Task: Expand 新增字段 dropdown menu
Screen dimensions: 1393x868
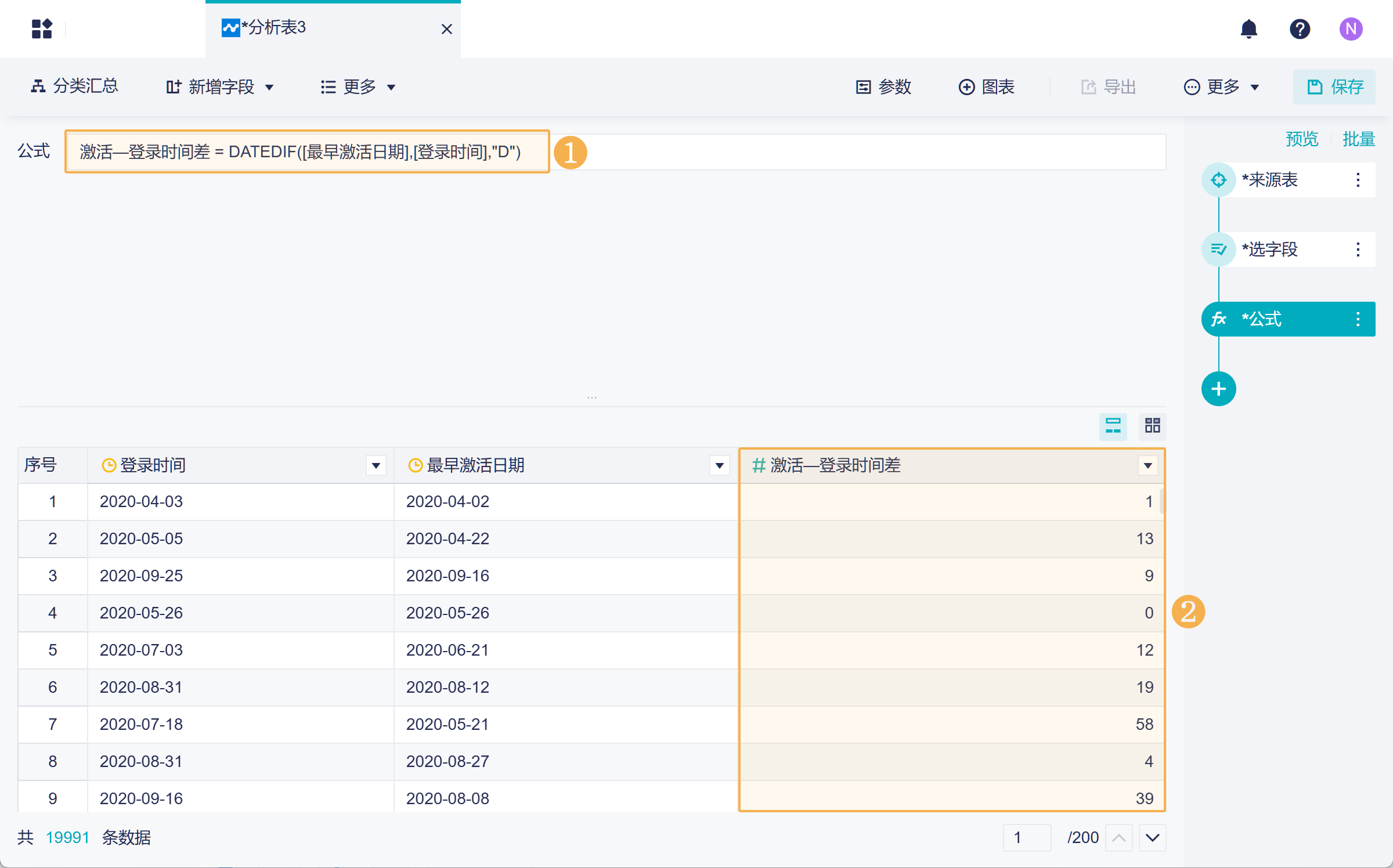Action: point(220,87)
